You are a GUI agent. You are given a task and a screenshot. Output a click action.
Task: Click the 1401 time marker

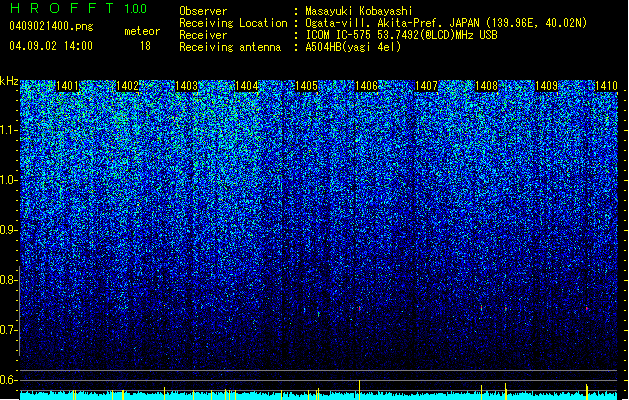(x=67, y=86)
